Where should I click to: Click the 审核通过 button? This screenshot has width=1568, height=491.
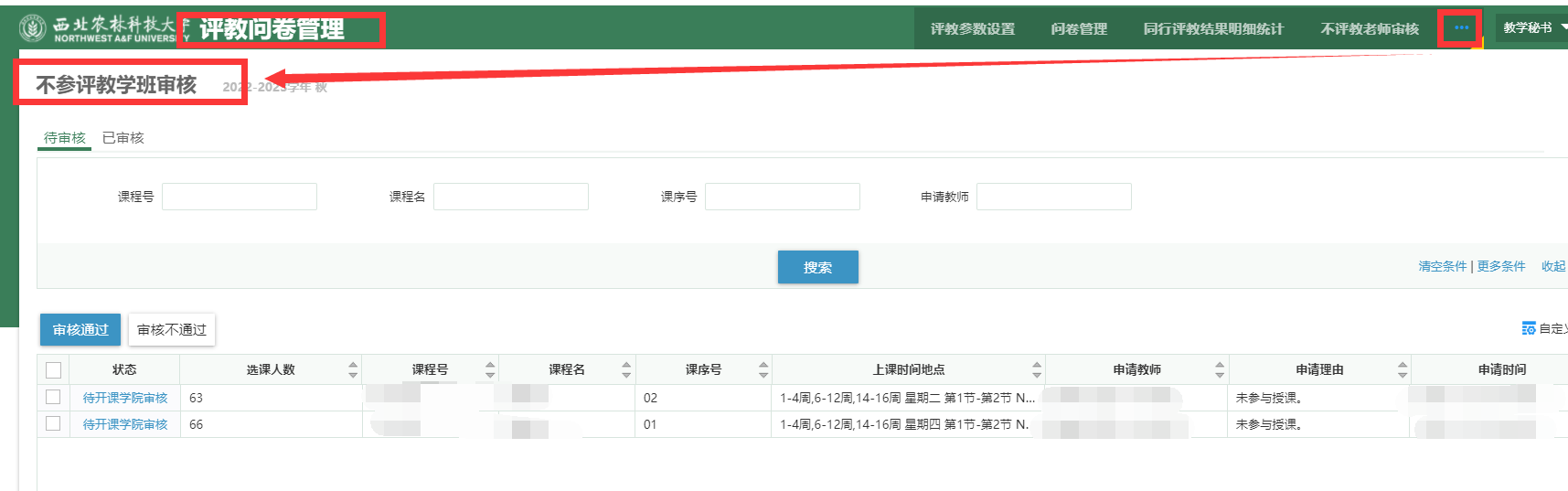(x=80, y=329)
